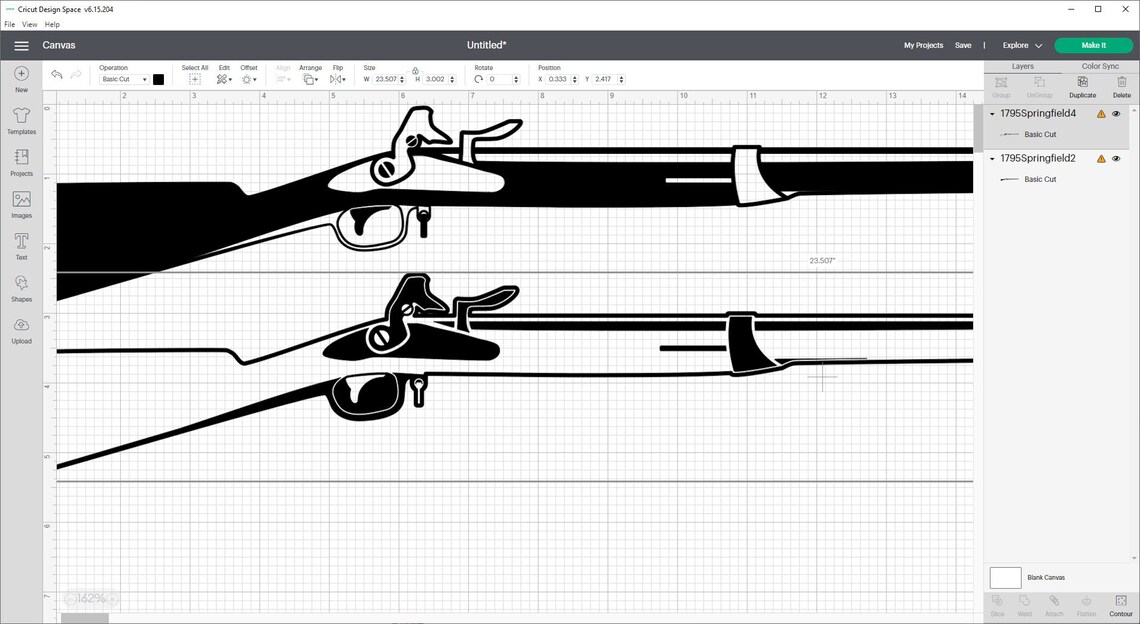1140x624 pixels.
Task: Collapse the 1795Springfield4 layer group
Action: coord(990,113)
